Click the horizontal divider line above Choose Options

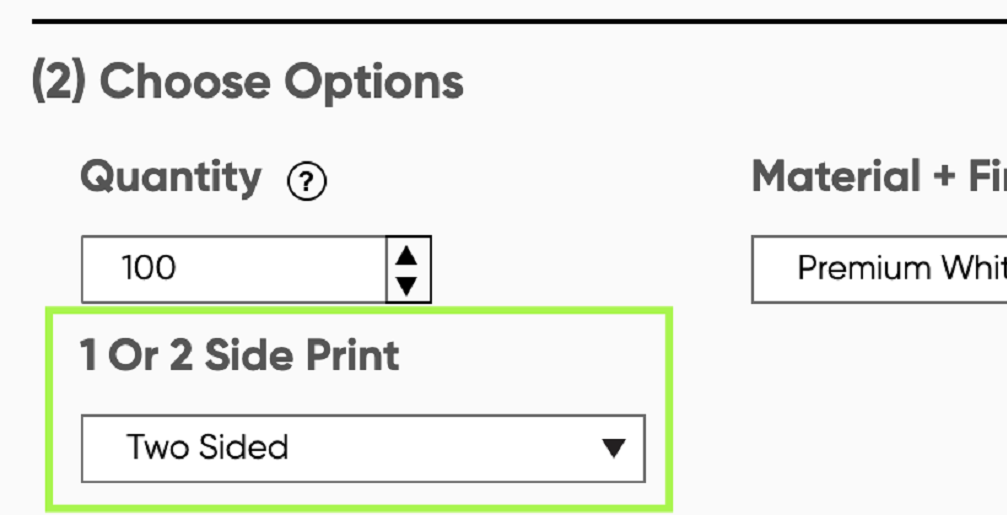pos(500,20)
